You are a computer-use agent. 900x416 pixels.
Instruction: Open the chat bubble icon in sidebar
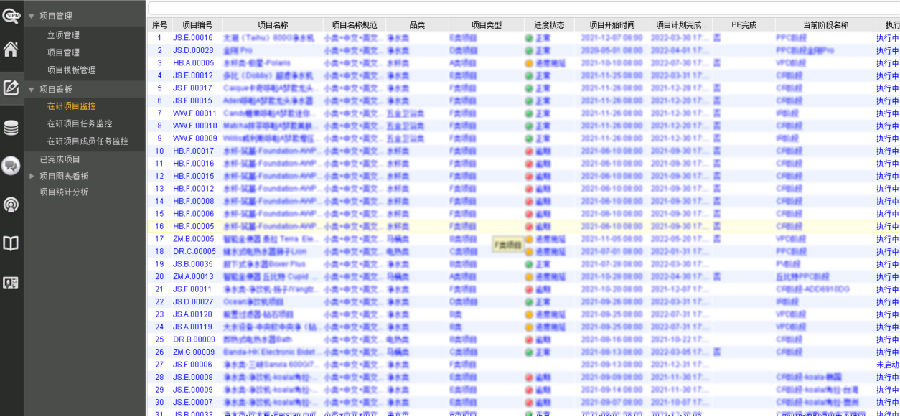(x=11, y=165)
